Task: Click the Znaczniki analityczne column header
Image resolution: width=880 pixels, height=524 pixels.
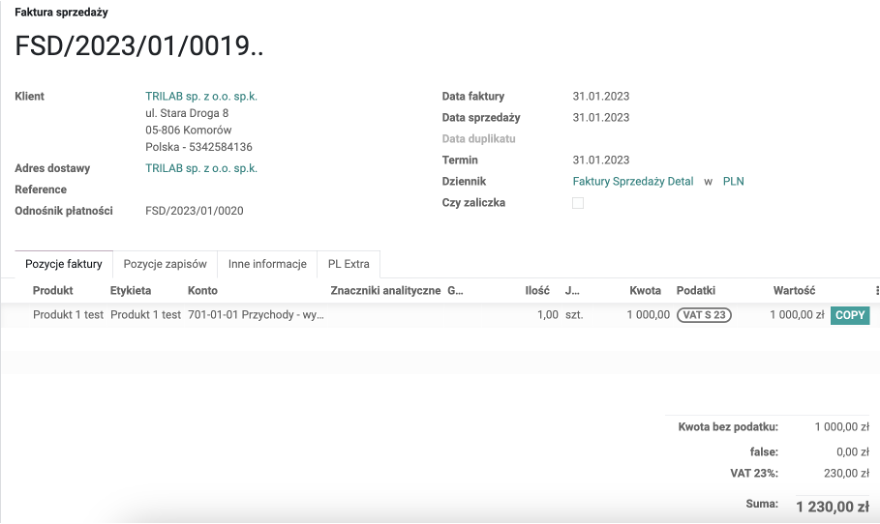Action: pos(386,291)
